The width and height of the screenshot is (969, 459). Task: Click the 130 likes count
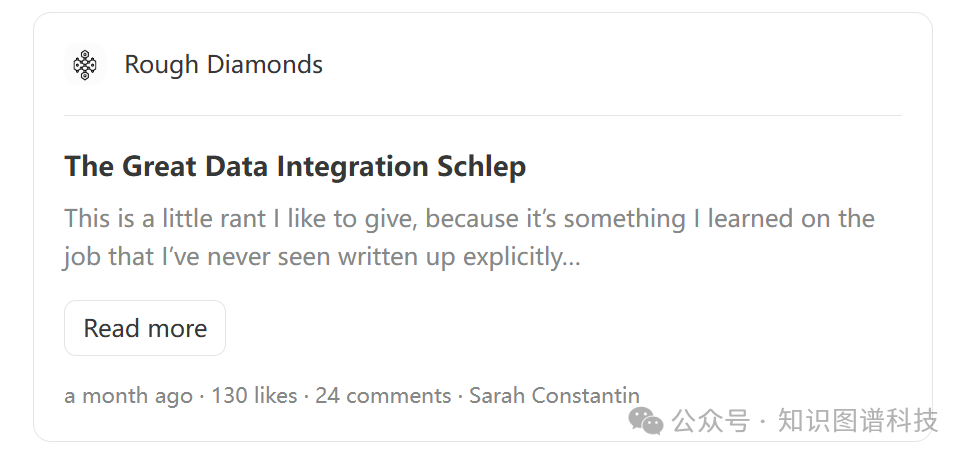pos(254,395)
